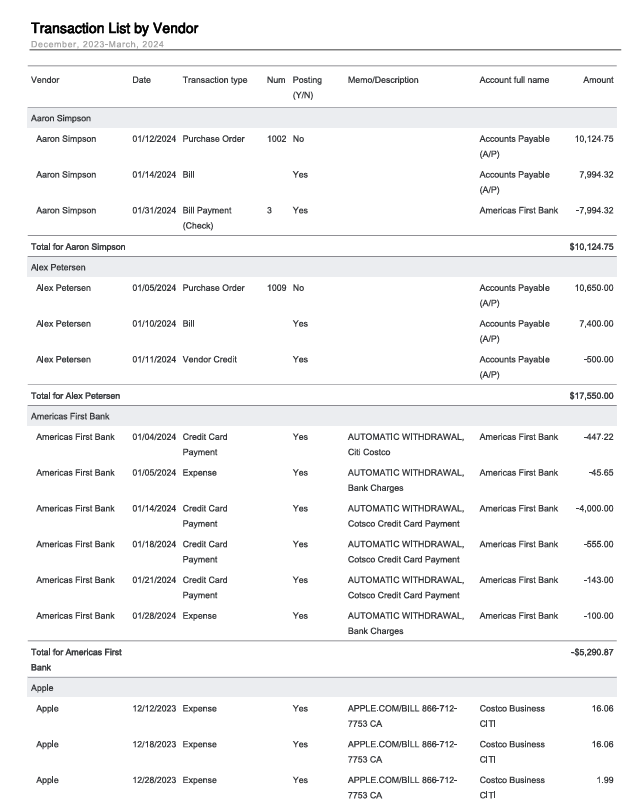Click Total for Alex Petersen amount $17,550.00

[x=591, y=396]
